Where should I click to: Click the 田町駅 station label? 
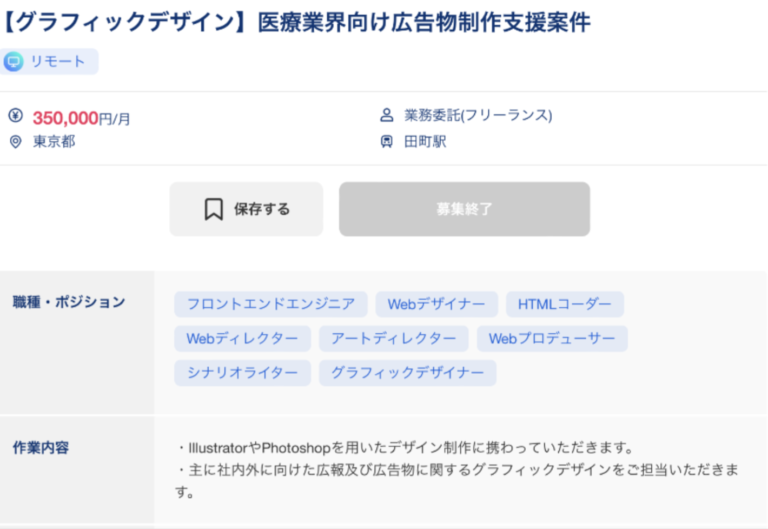(425, 142)
